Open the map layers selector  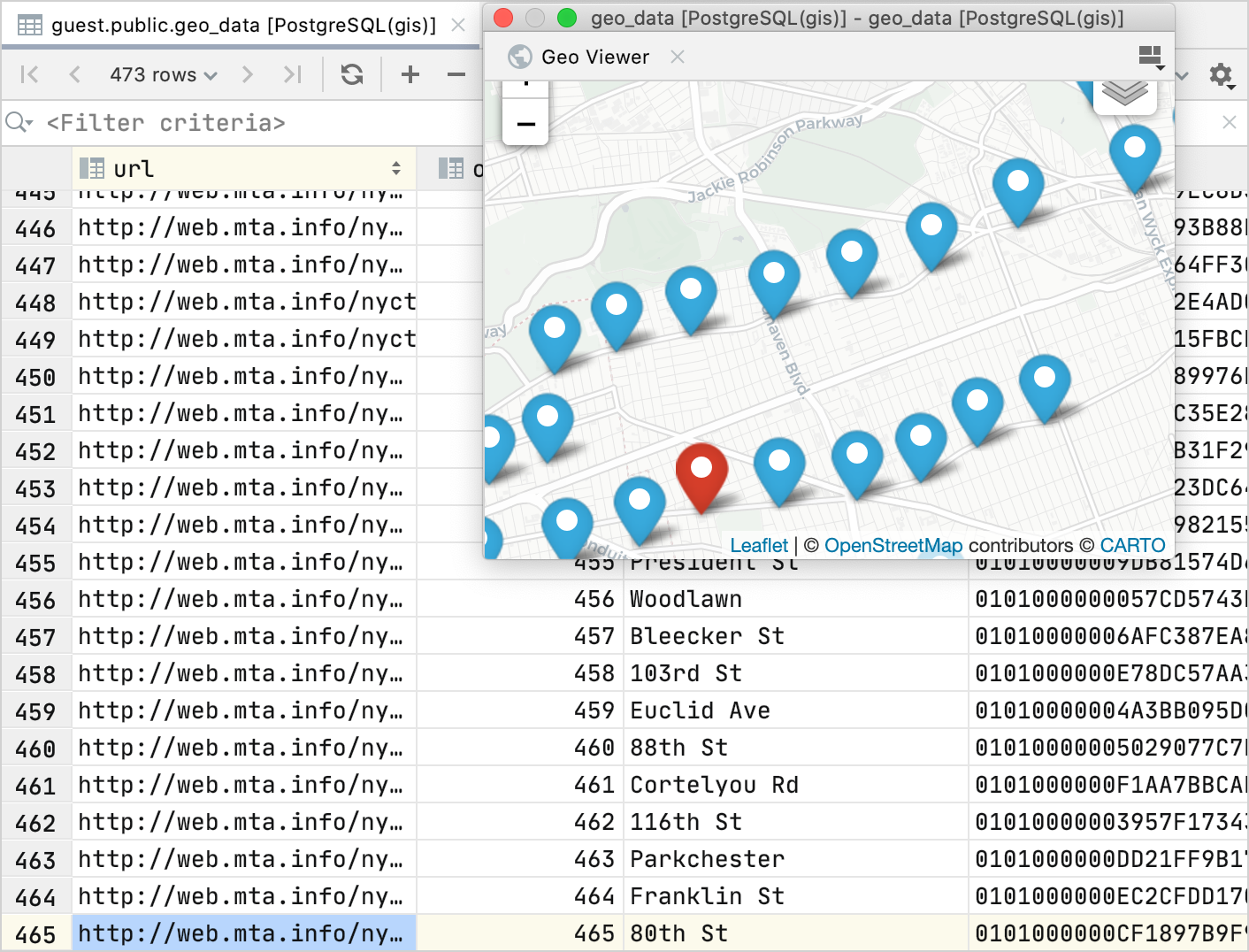[1125, 91]
